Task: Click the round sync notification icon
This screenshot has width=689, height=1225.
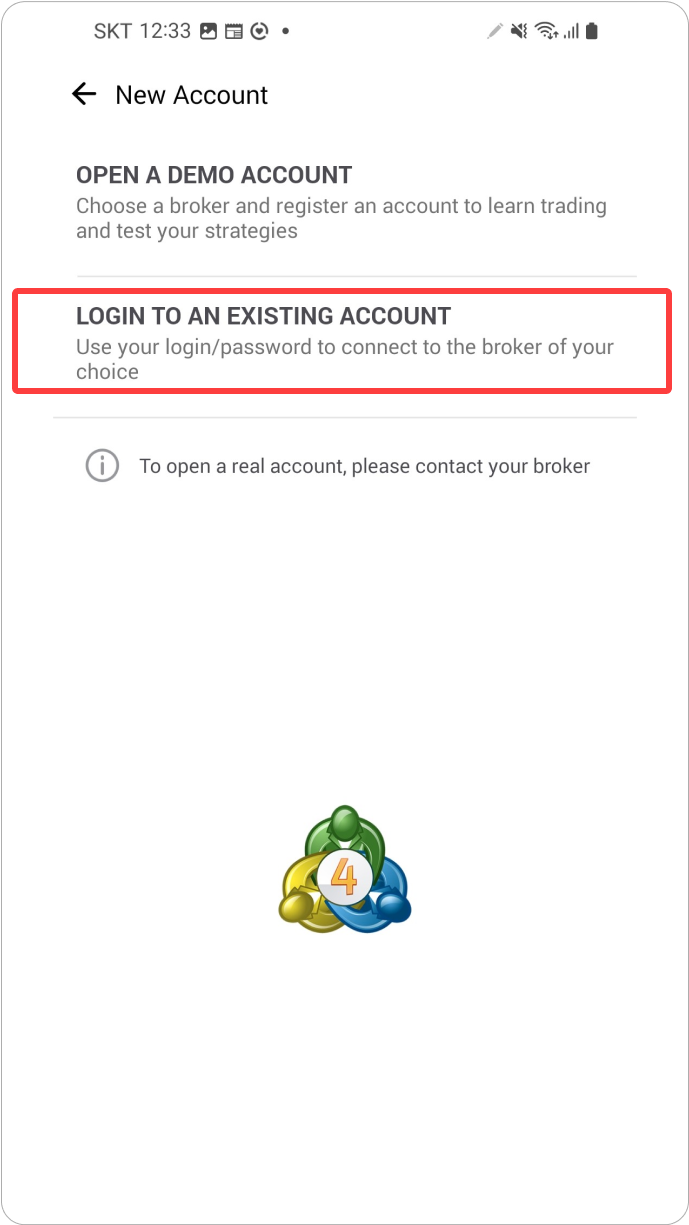Action: point(259,32)
